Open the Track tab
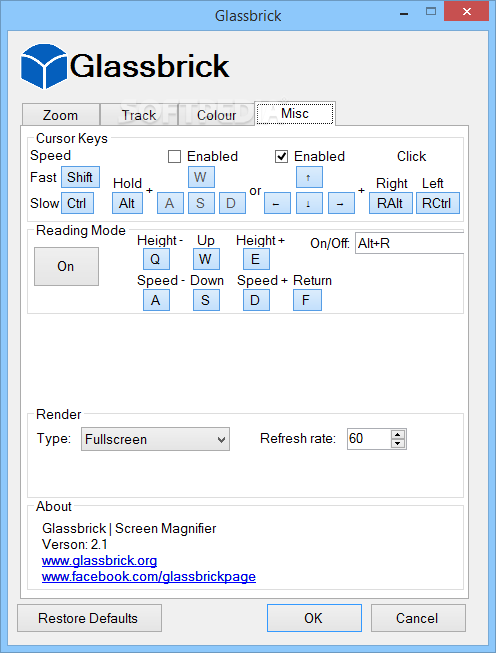Image resolution: width=496 pixels, height=653 pixels. pos(139,115)
